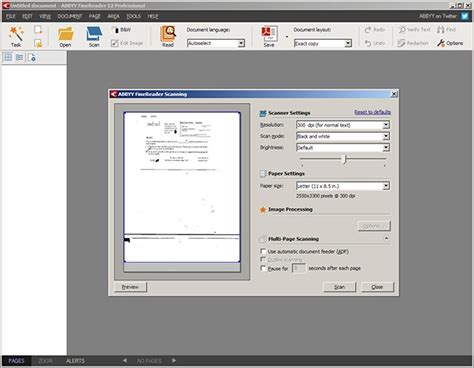Open the Scan mode dropdown

(386, 136)
